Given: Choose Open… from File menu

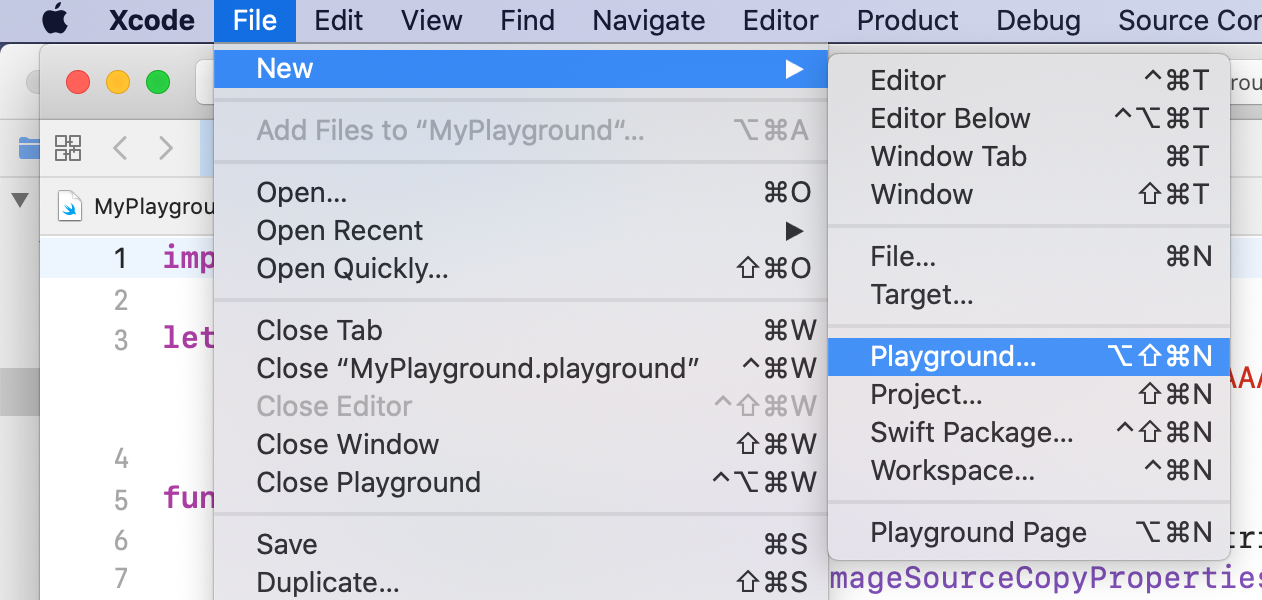Looking at the screenshot, I should [x=521, y=192].
